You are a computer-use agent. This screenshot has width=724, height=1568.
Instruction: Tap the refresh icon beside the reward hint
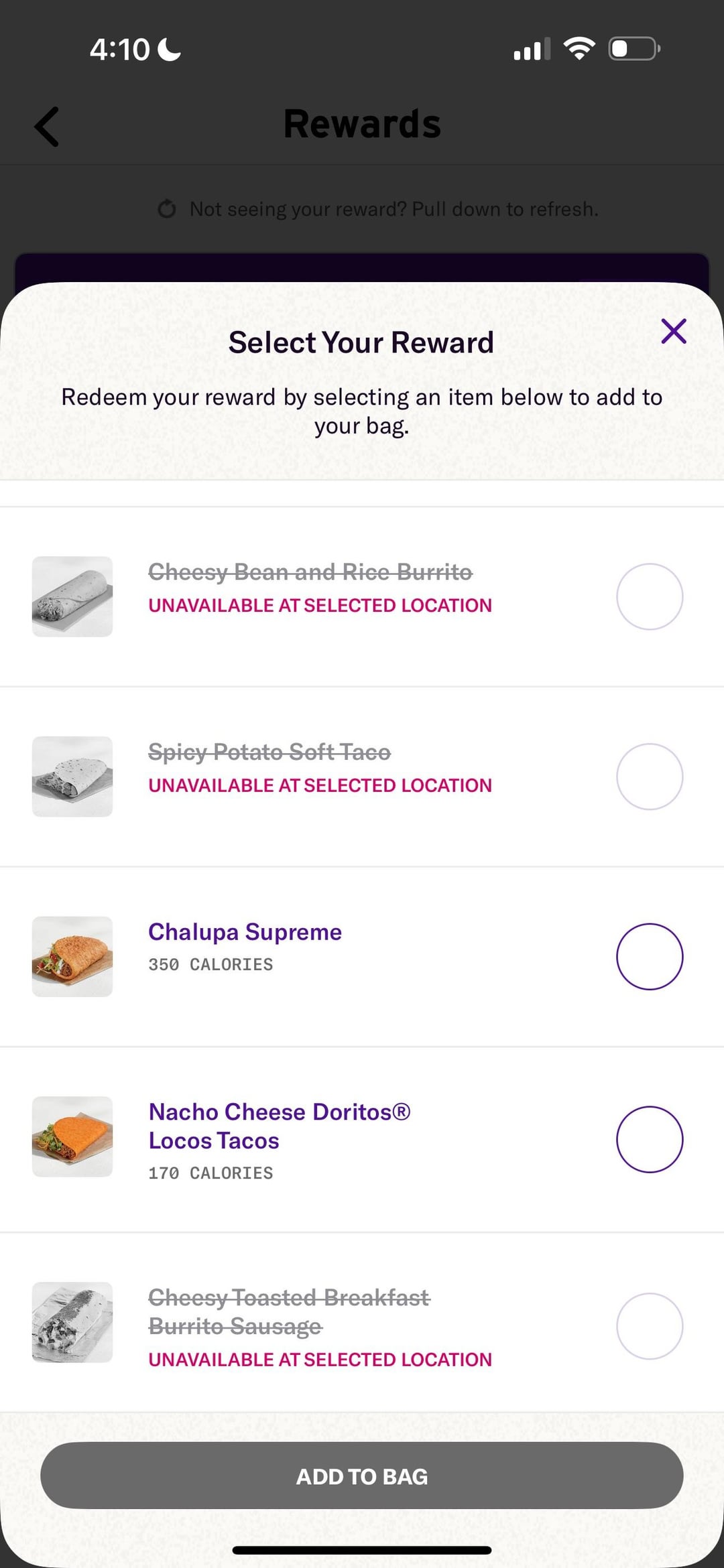pyautogui.click(x=167, y=209)
